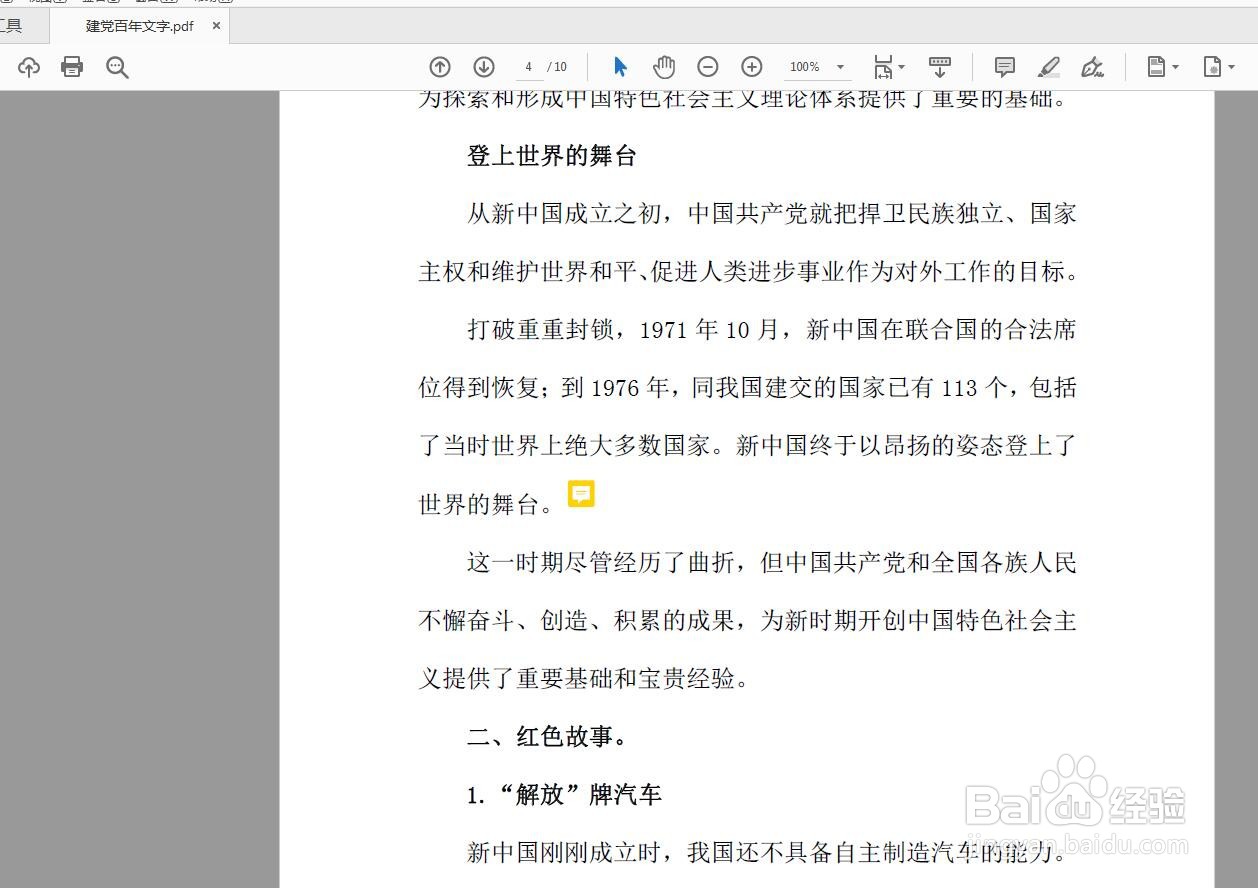This screenshot has height=888, width=1258.
Task: Click the line starting 打破重重封锁
Action: [772, 330]
